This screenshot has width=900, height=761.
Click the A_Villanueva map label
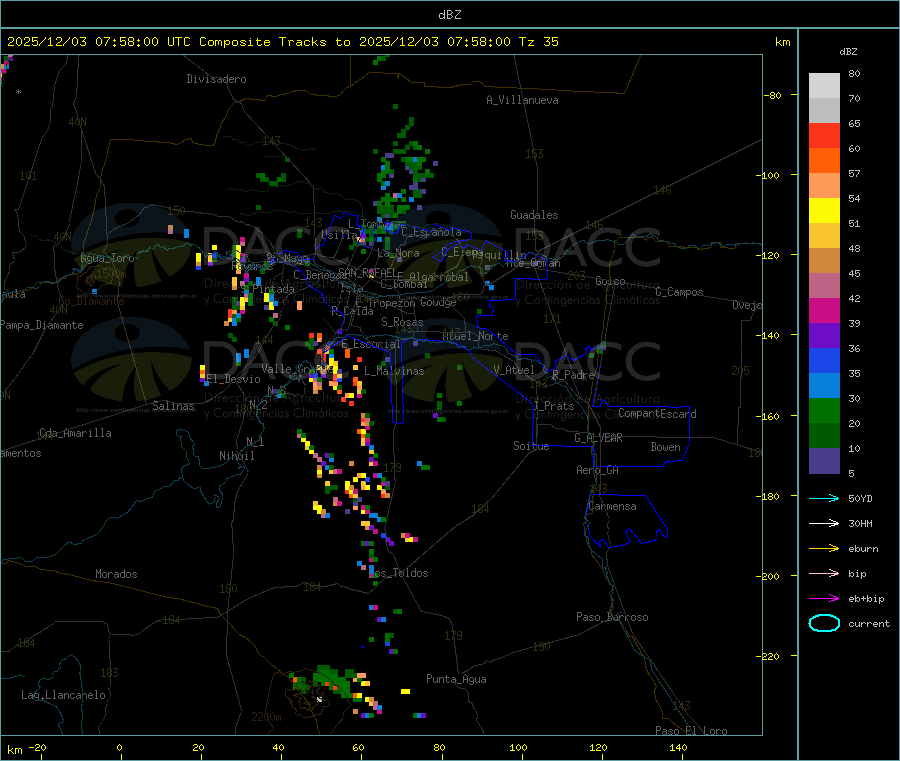coord(522,100)
